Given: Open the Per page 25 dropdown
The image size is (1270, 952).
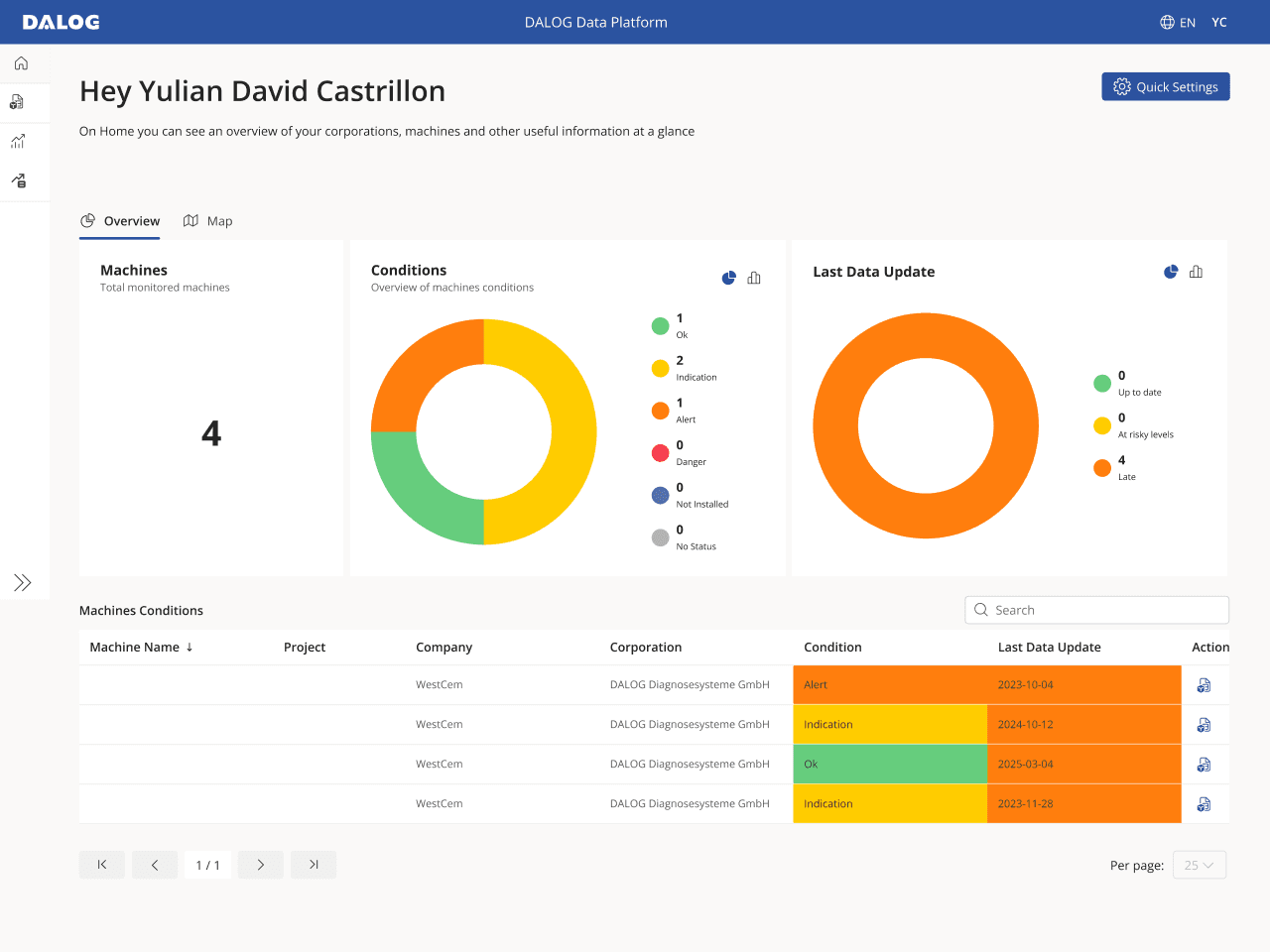Looking at the screenshot, I should (x=1200, y=865).
